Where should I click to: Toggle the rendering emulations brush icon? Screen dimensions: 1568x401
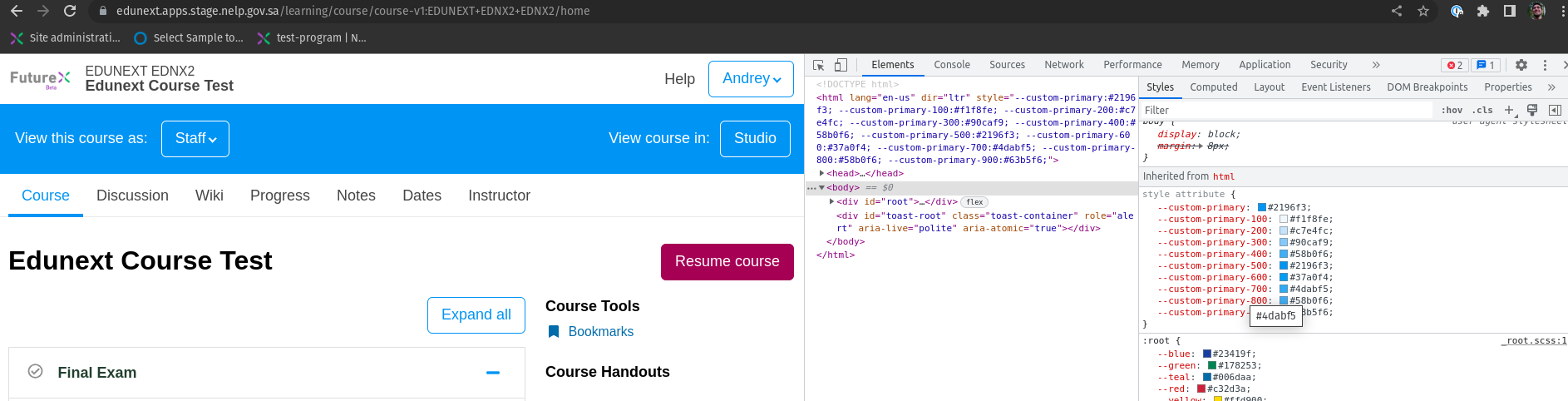pos(1532,110)
